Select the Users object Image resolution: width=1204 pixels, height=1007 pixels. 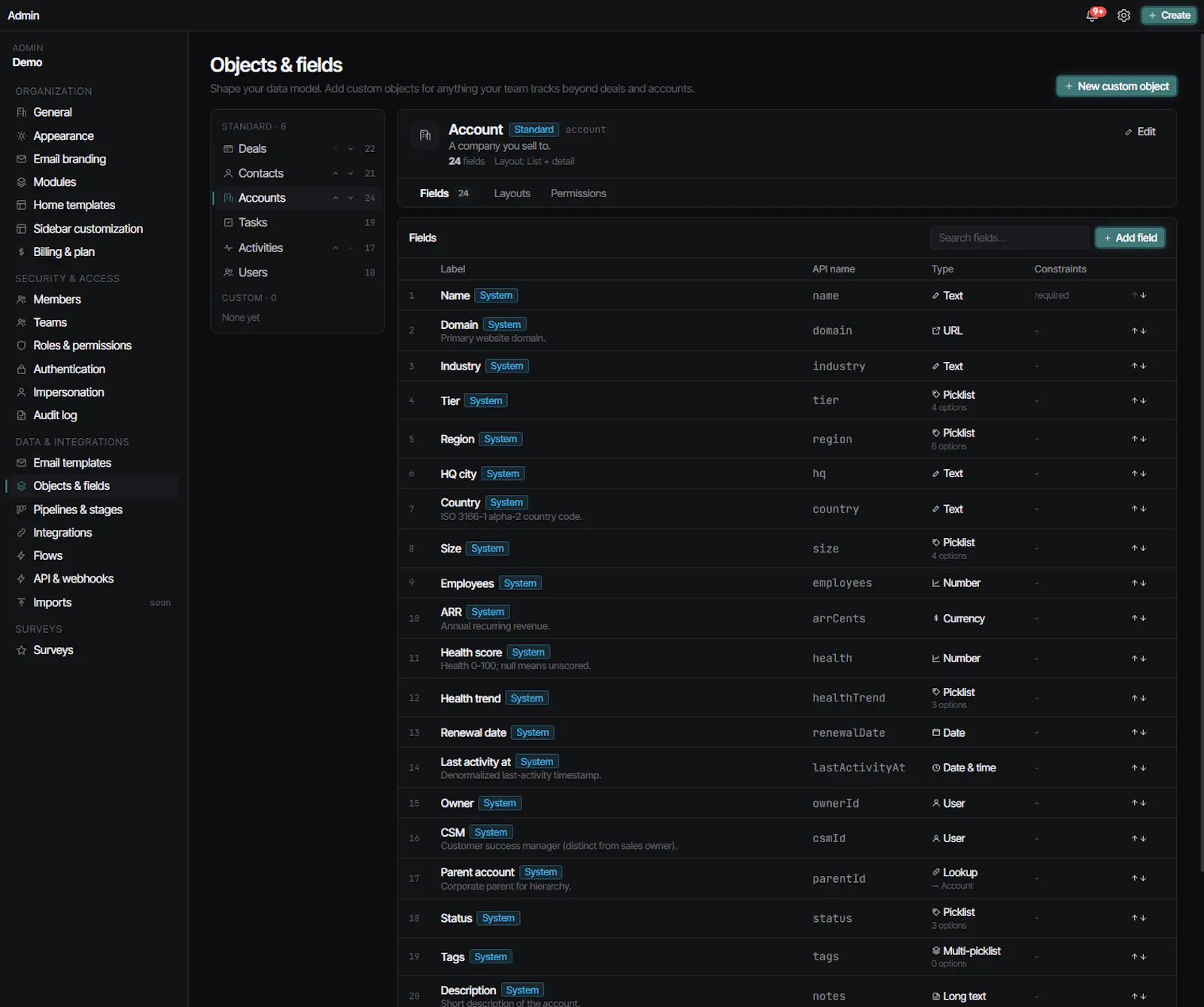point(297,272)
